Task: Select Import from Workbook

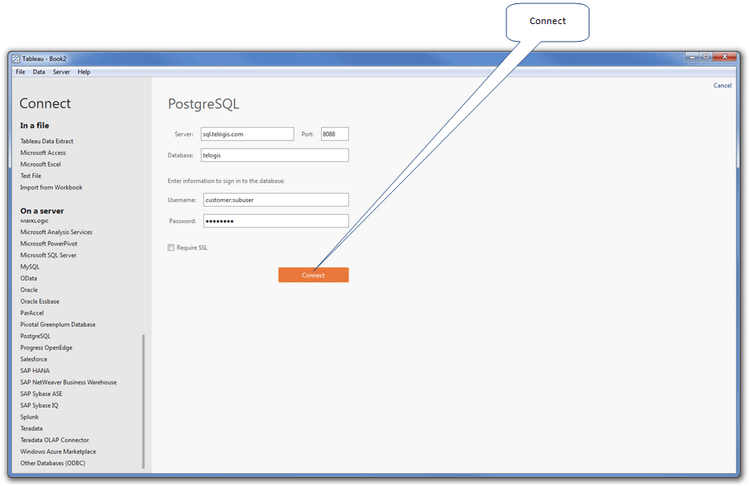Action: click(x=51, y=187)
